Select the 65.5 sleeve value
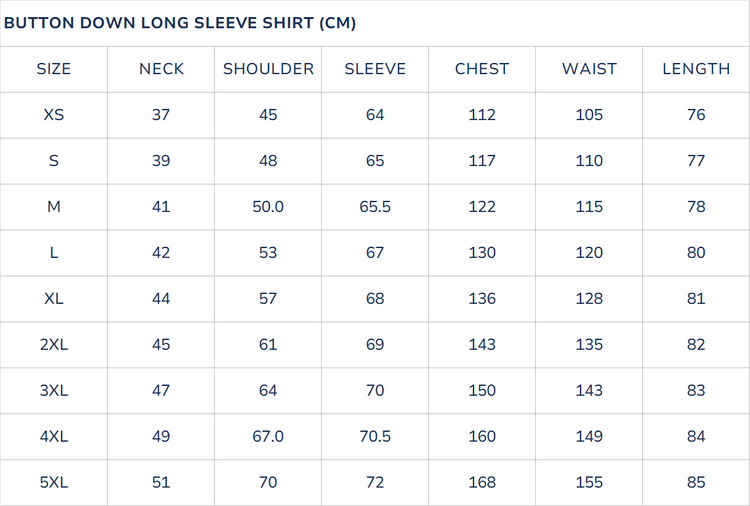 [x=375, y=207]
